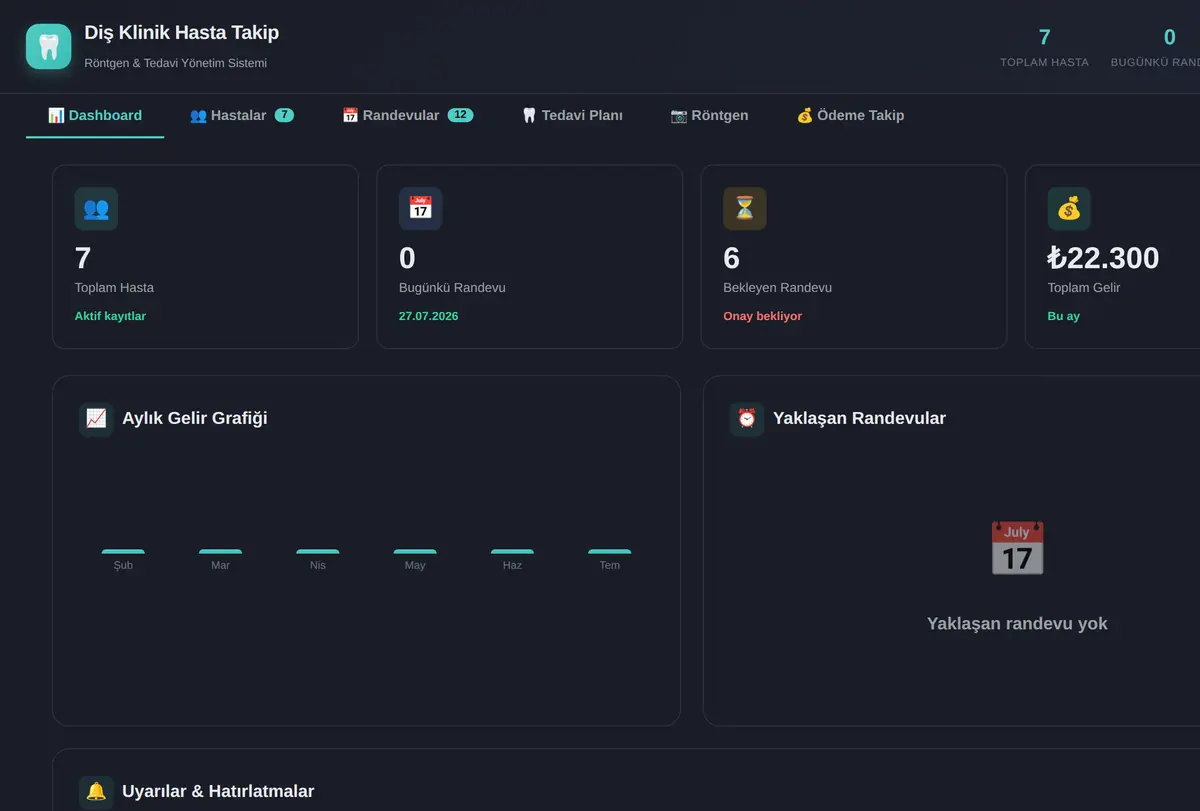Click the "Uyarılar & Hatırlatmalar" heading

[x=218, y=791]
